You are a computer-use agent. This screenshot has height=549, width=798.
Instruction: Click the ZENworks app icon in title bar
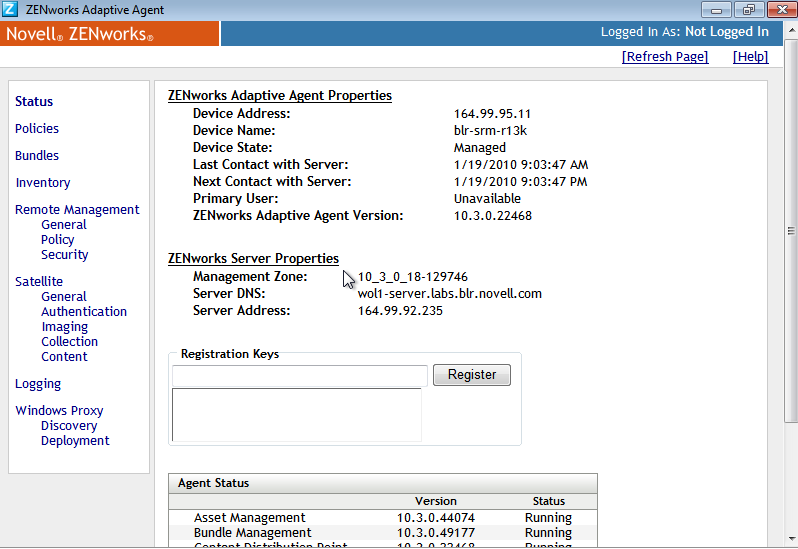click(10, 10)
